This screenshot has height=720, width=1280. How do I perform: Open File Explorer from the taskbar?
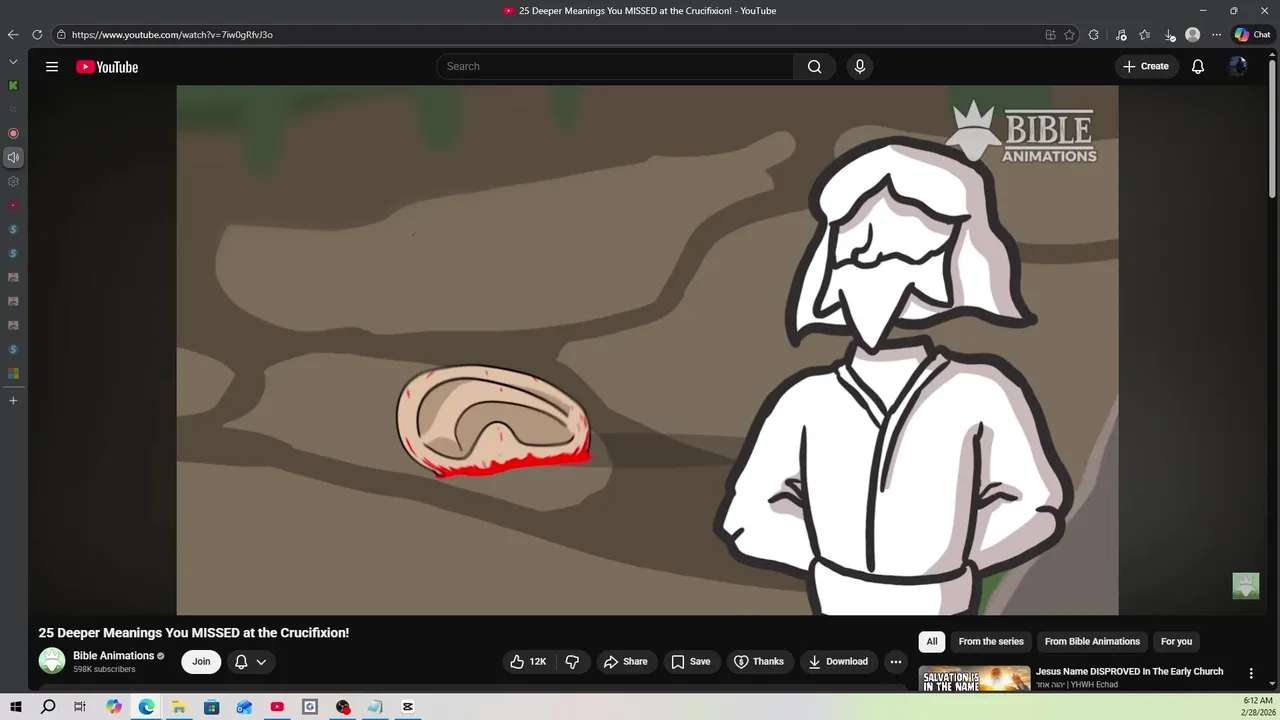(179, 707)
